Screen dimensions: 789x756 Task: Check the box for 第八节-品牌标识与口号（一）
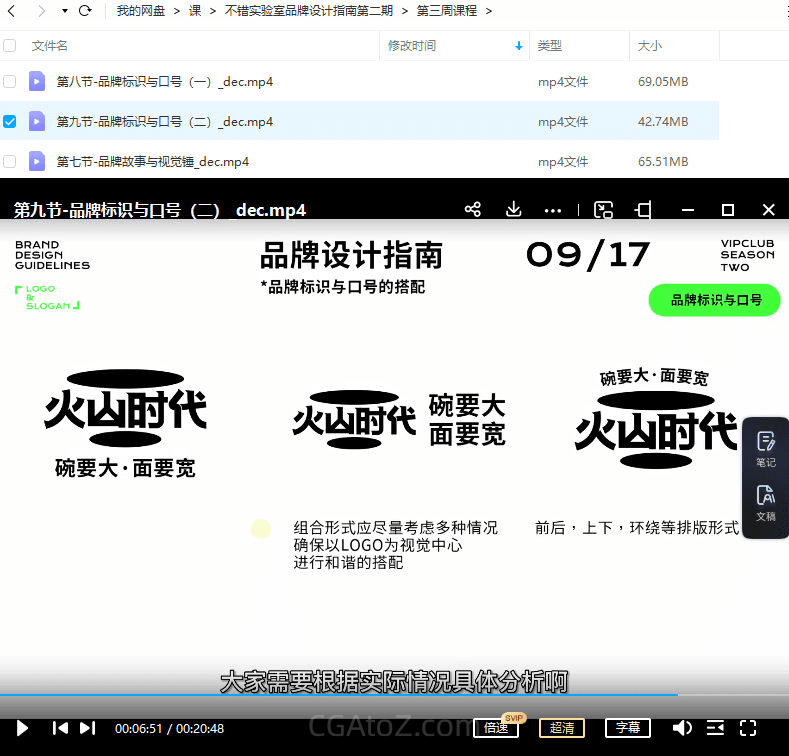pos(10,81)
